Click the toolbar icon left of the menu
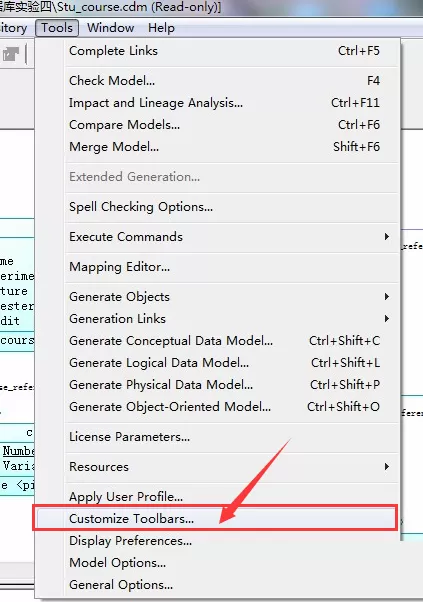This screenshot has width=423, height=602. 11,54
